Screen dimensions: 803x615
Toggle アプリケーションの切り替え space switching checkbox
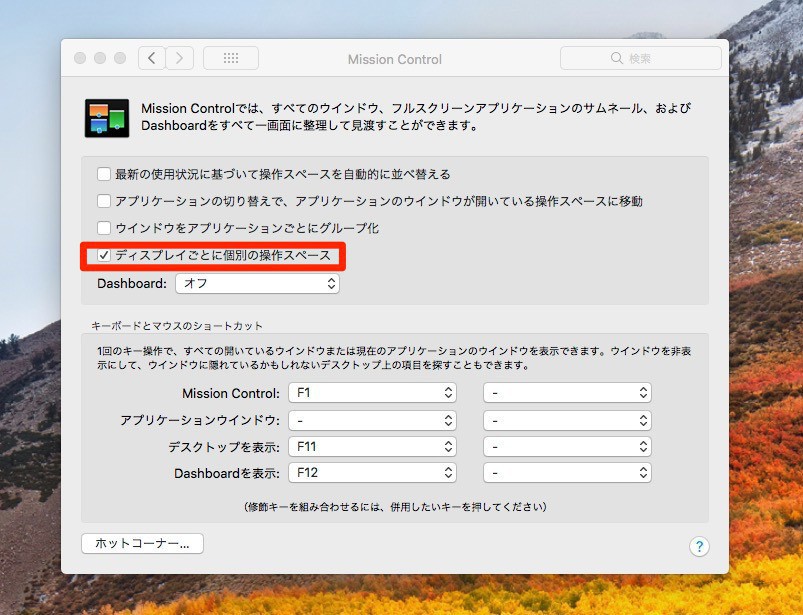(x=104, y=201)
